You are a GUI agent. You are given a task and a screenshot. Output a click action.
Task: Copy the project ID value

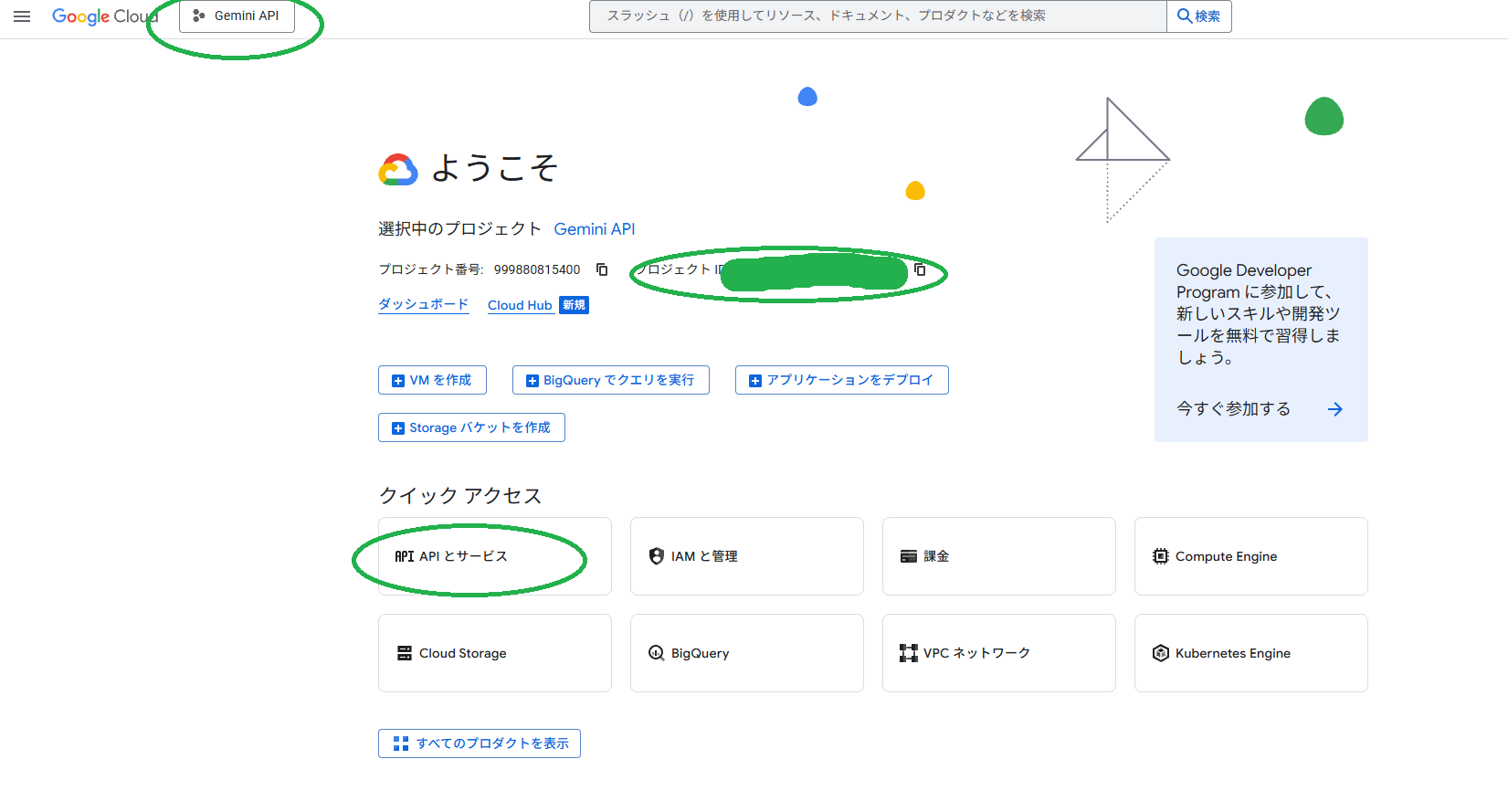[920, 269]
